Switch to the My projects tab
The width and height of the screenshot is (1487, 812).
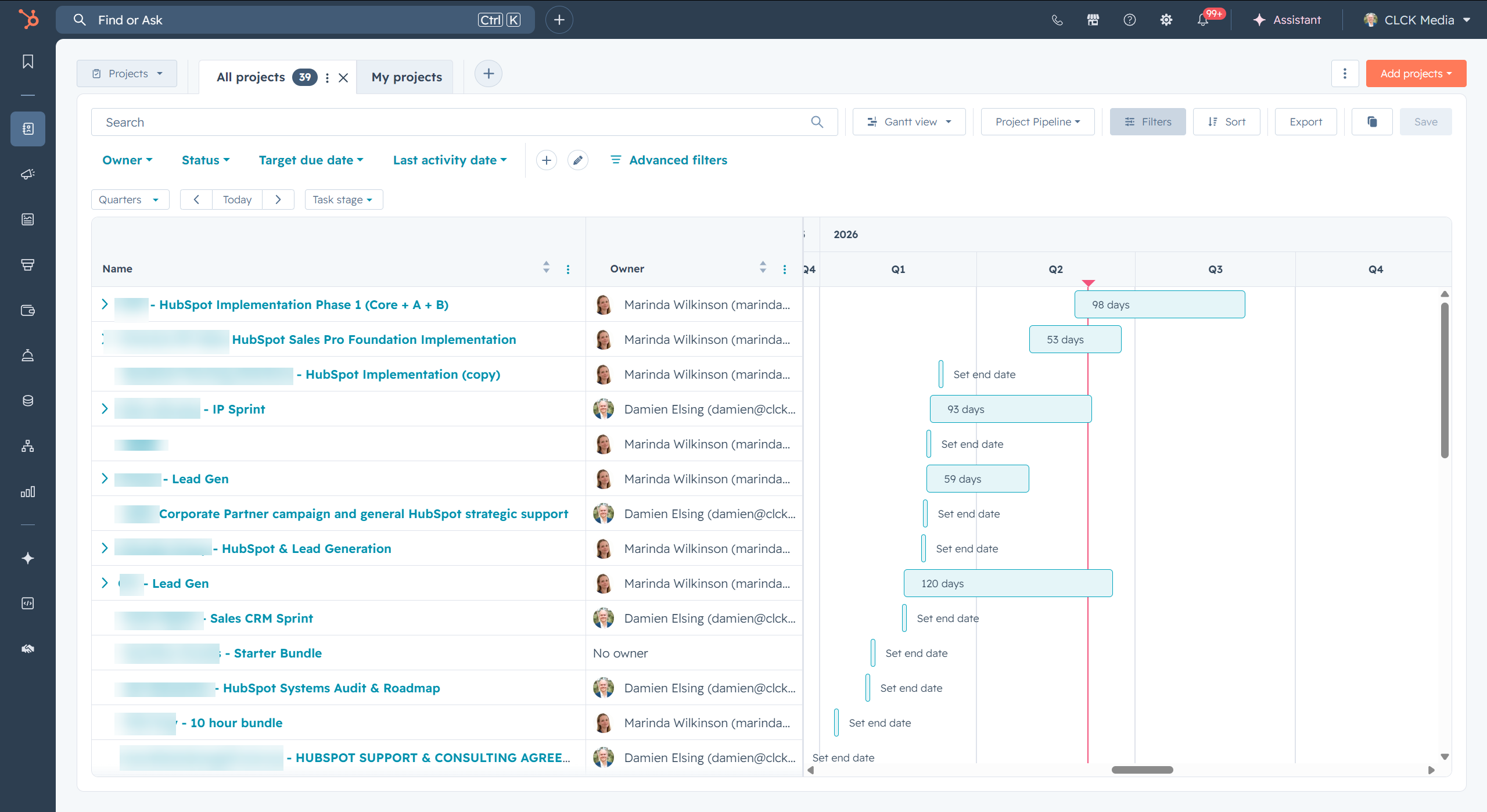point(407,77)
